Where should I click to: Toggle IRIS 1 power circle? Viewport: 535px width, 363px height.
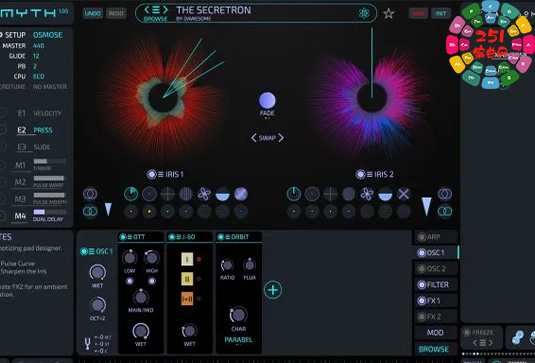click(151, 174)
